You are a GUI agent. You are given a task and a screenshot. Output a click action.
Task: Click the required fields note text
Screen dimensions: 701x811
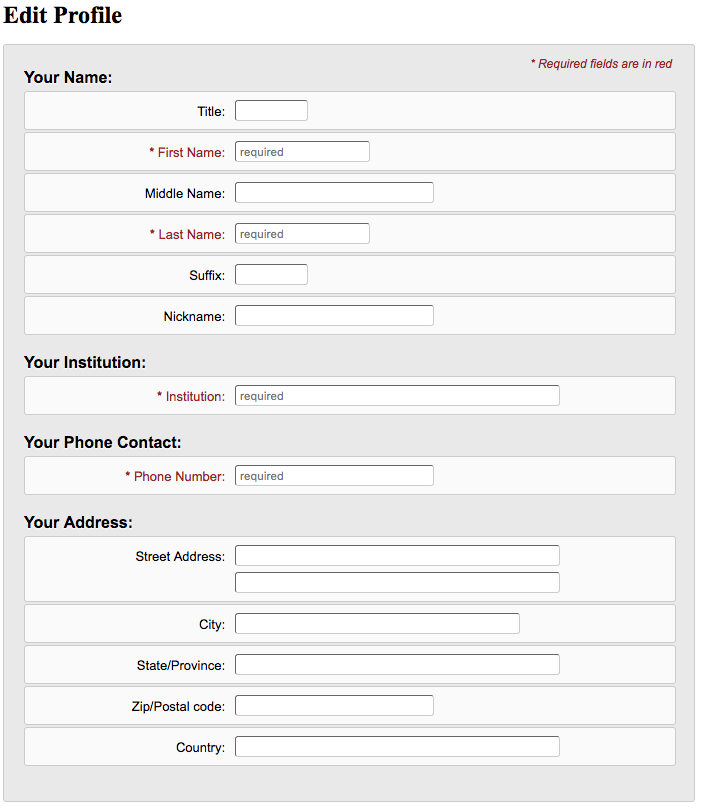click(601, 64)
